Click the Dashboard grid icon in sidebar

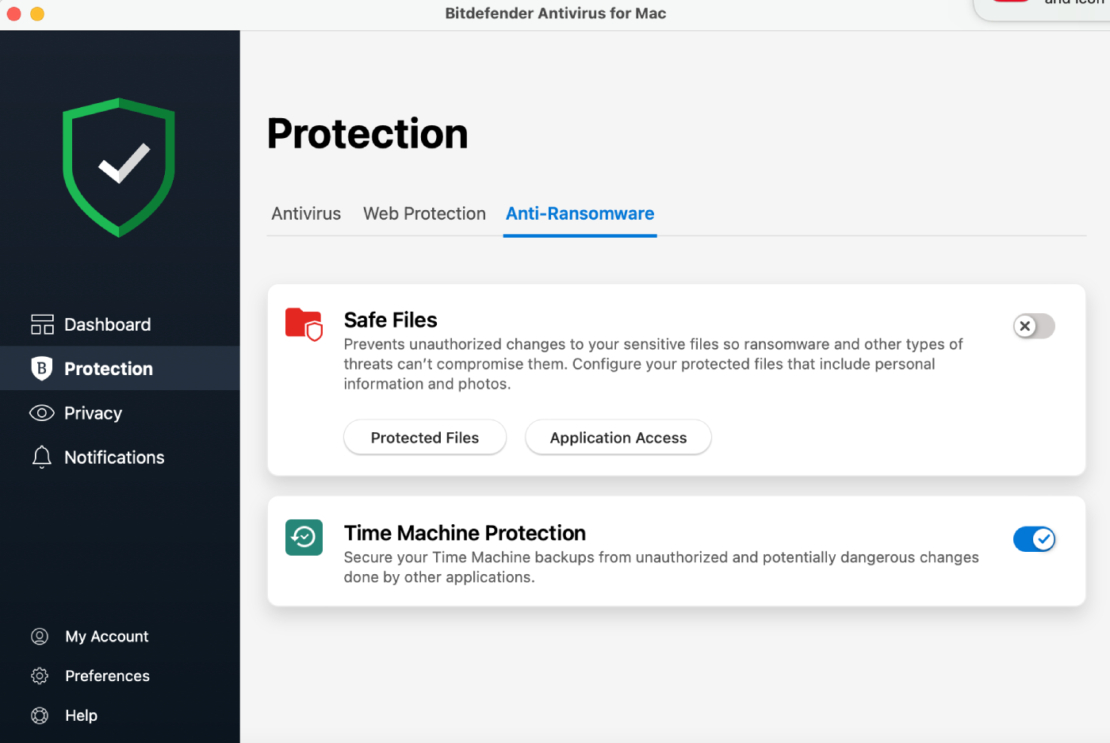click(x=41, y=323)
